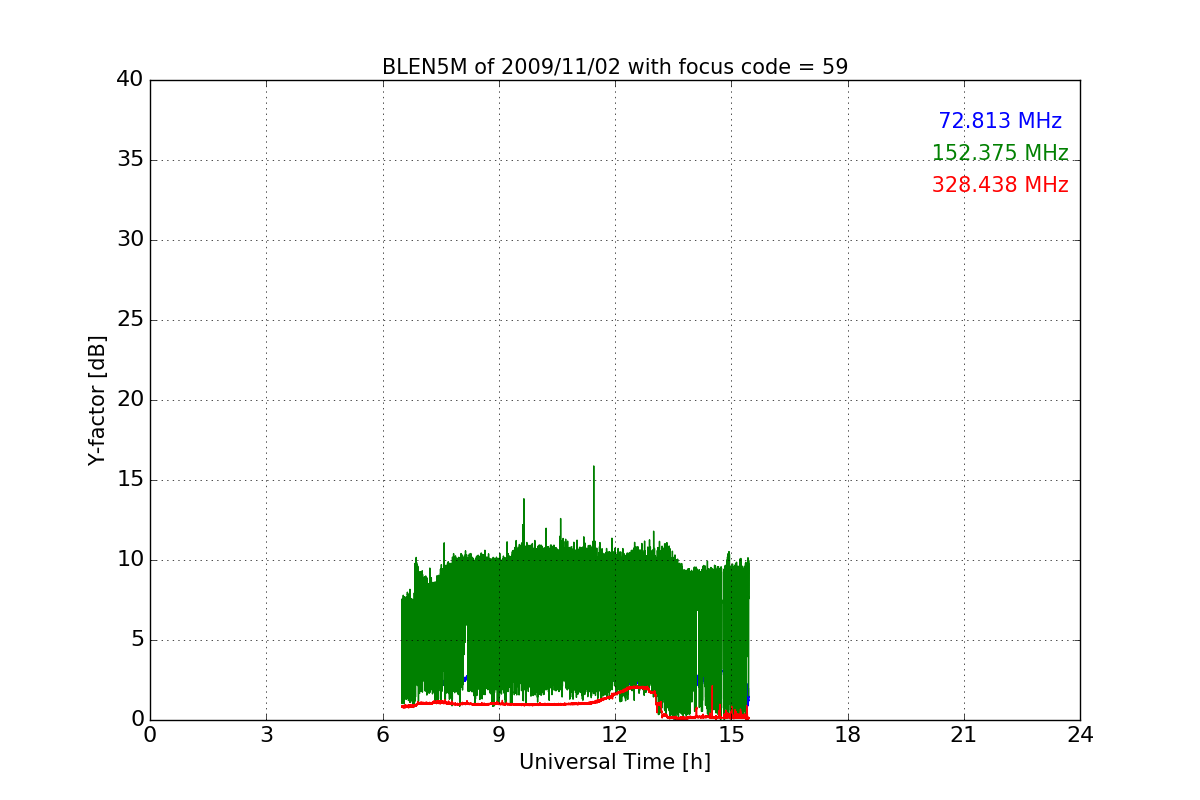Click x-axis tick label '6'
This screenshot has width=1200, height=800.
[x=382, y=735]
